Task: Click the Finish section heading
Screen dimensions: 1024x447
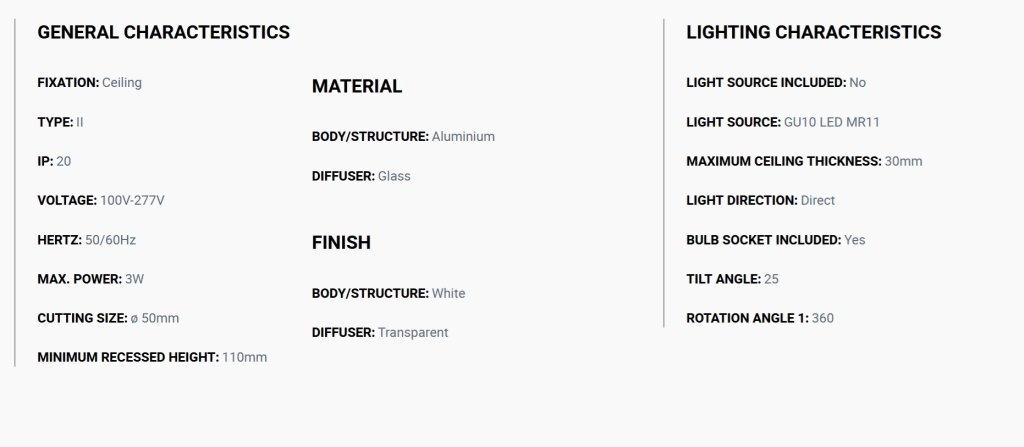Action: 341,242
